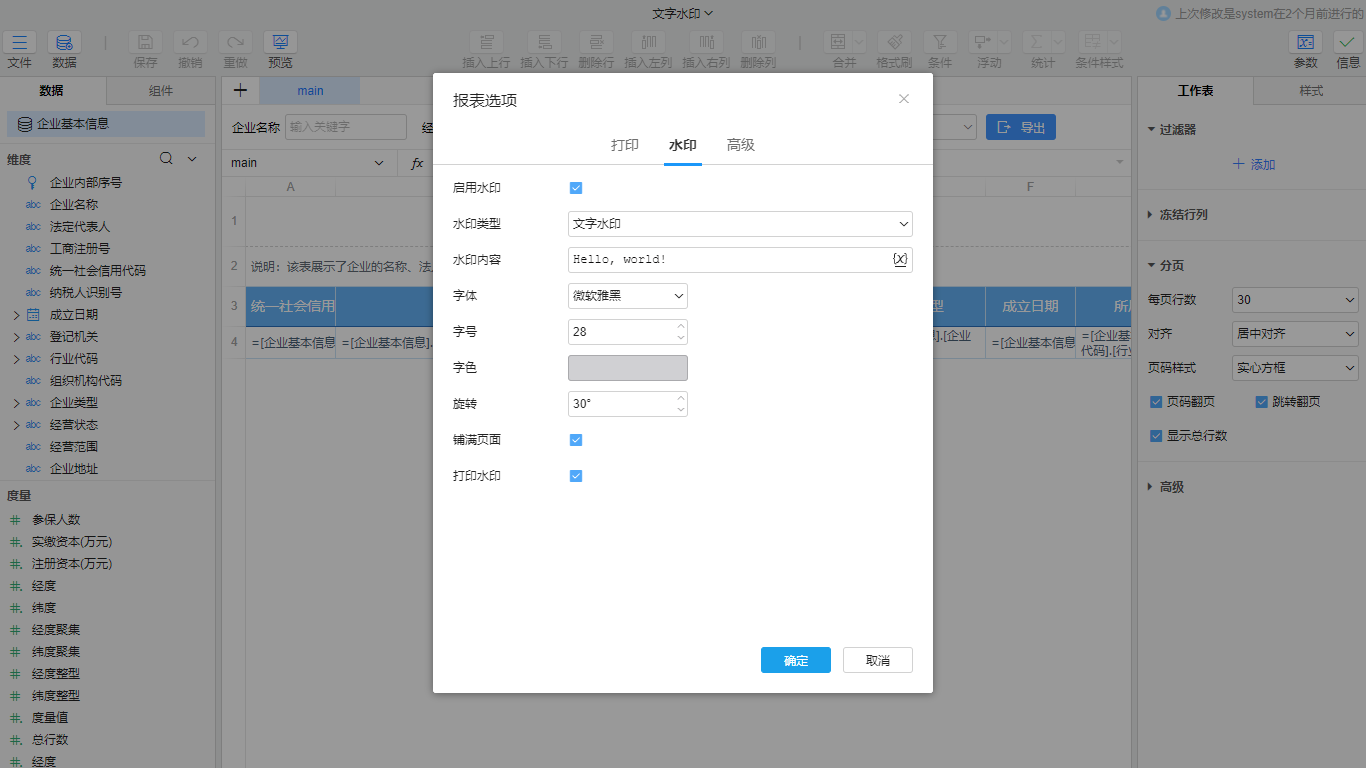
Task: Click the 文件 file menu icon
Action: [20, 43]
